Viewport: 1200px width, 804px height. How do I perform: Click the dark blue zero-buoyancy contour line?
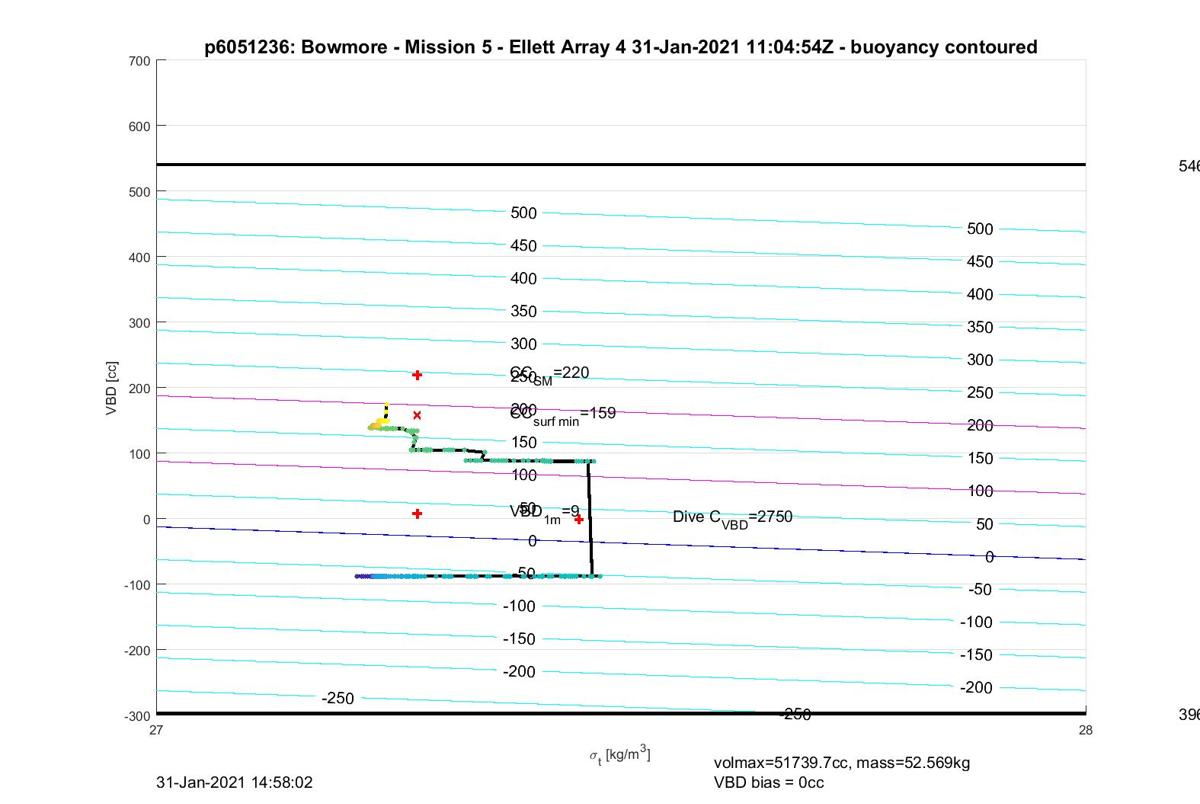coord(621,543)
